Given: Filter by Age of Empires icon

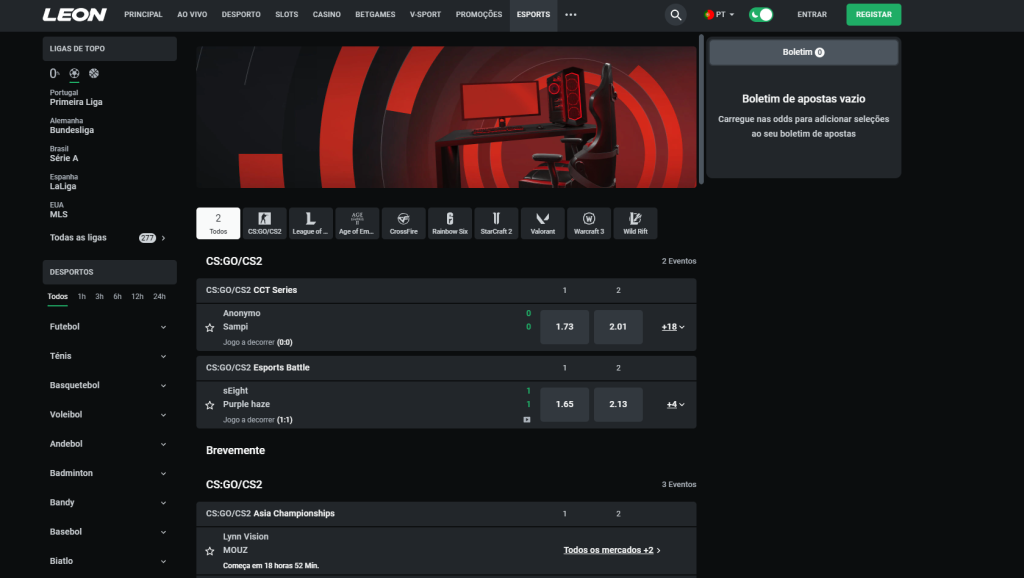Looking at the screenshot, I should pyautogui.click(x=357, y=223).
